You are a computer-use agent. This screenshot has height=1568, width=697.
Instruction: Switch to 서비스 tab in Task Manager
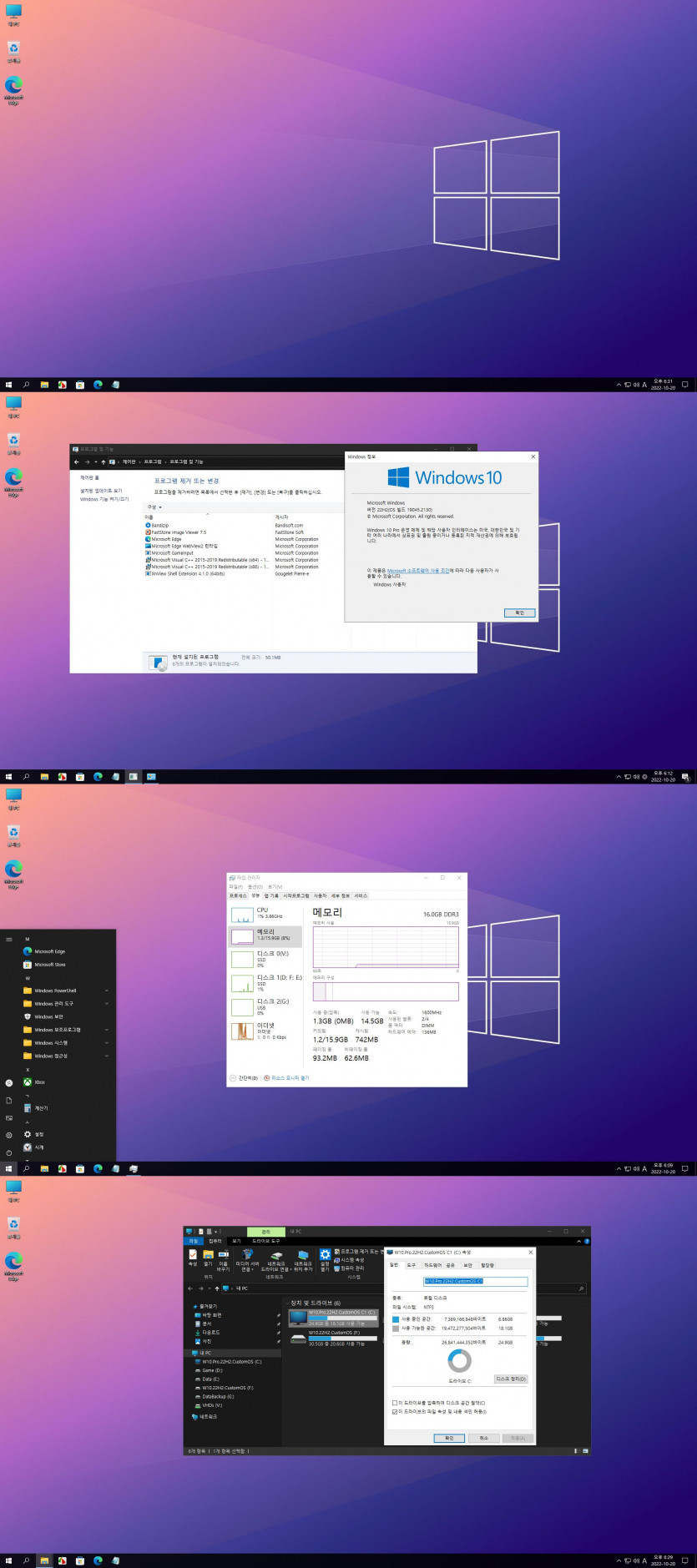pos(361,895)
